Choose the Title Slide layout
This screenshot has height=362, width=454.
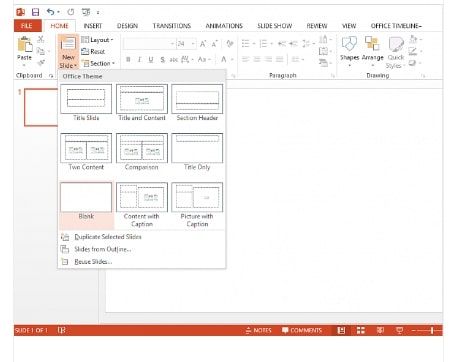(86, 103)
